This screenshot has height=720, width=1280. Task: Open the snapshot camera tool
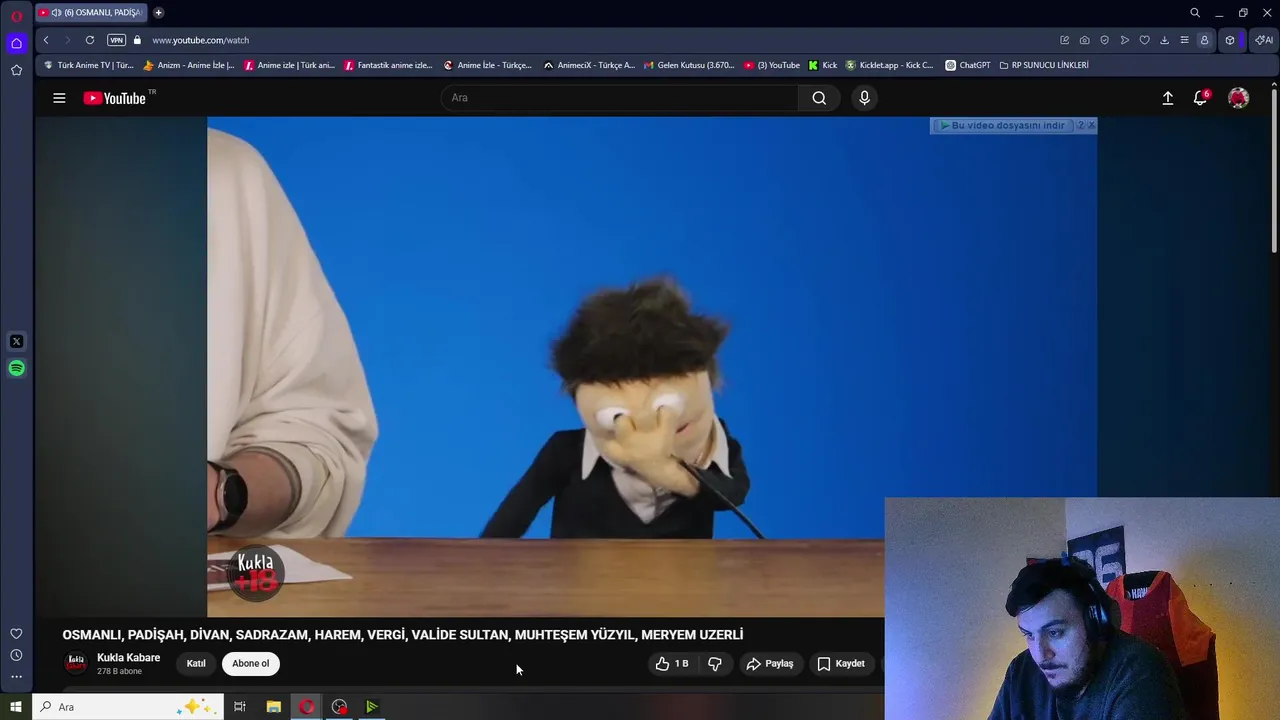click(1084, 40)
